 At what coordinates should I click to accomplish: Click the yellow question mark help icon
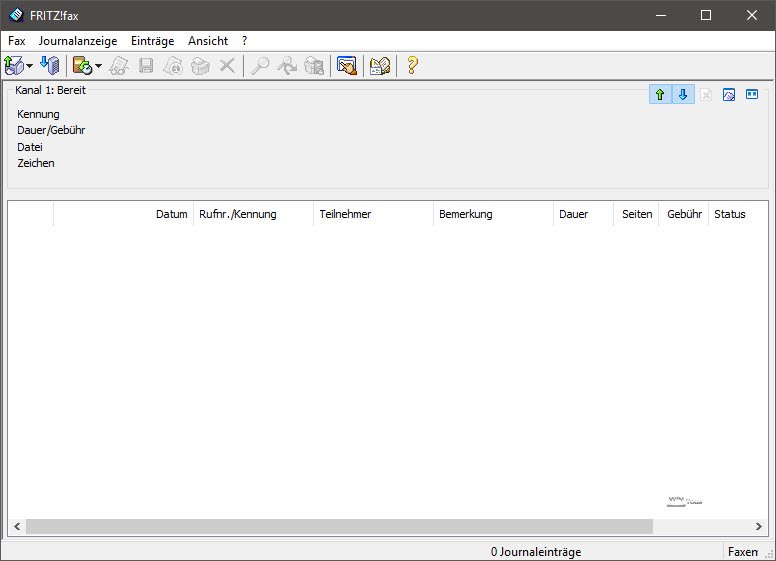[411, 66]
